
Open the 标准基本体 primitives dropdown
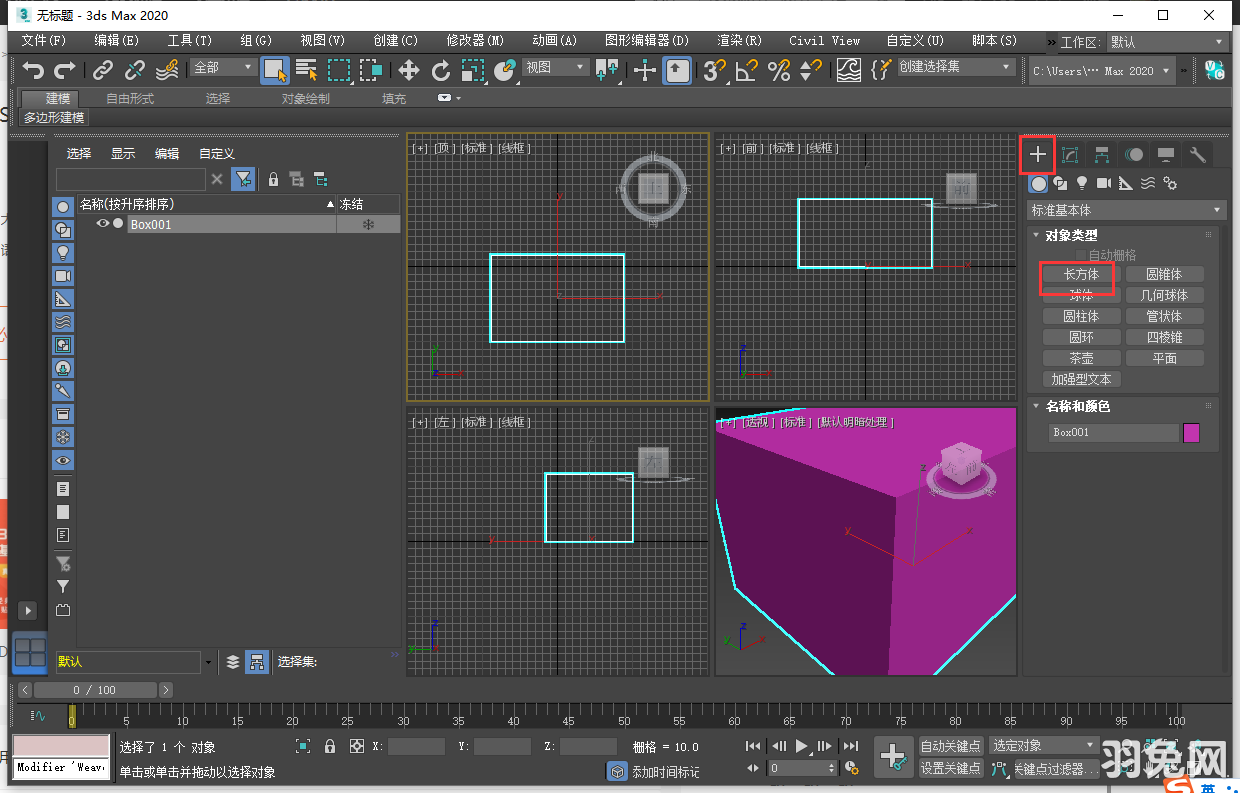(1125, 209)
